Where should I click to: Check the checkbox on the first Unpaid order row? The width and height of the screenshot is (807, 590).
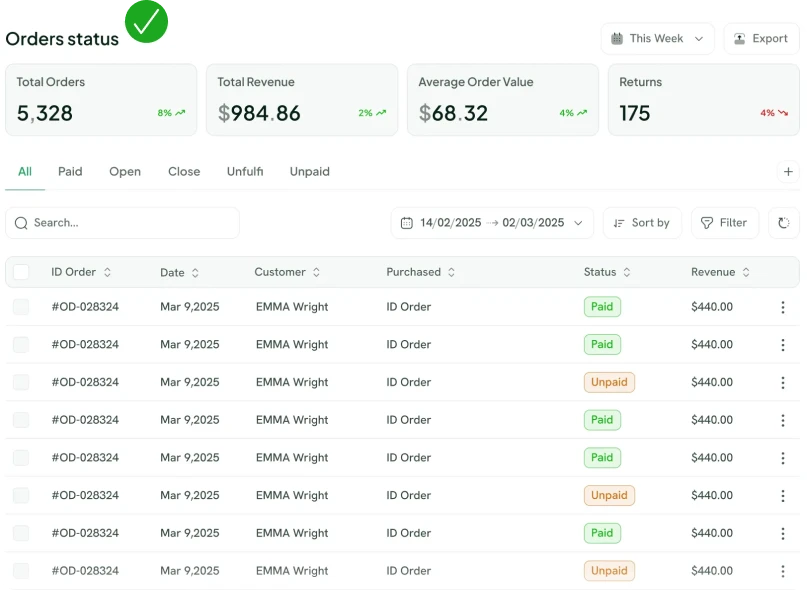pyautogui.click(x=21, y=382)
